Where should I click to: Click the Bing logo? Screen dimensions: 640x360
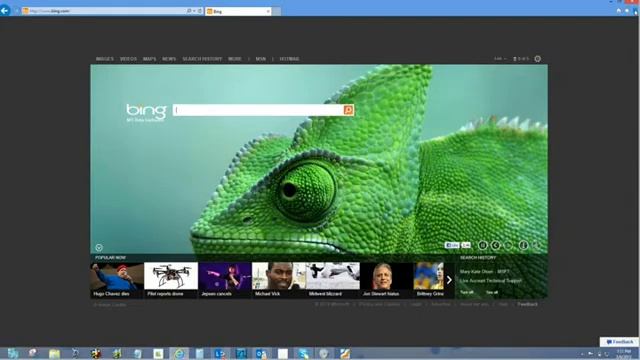click(146, 111)
